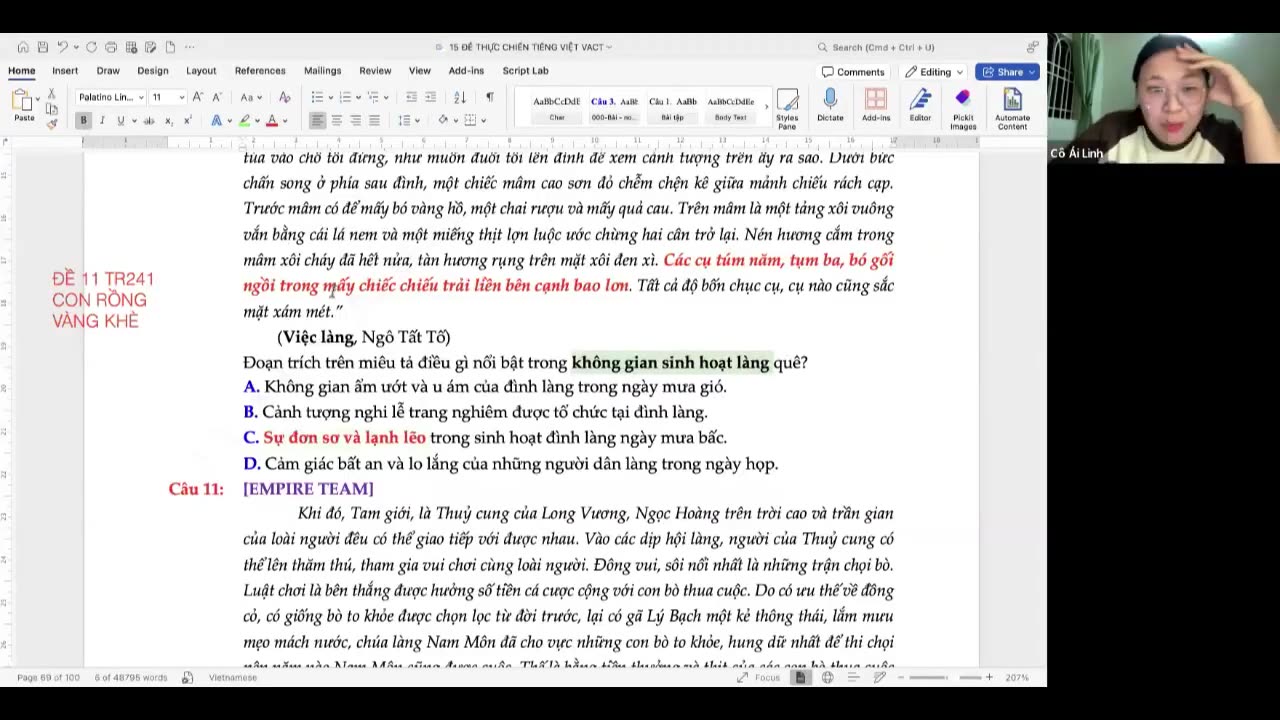1280x720 pixels.
Task: Open the collaboration presence icon in the title bar
Action: click(x=1032, y=47)
